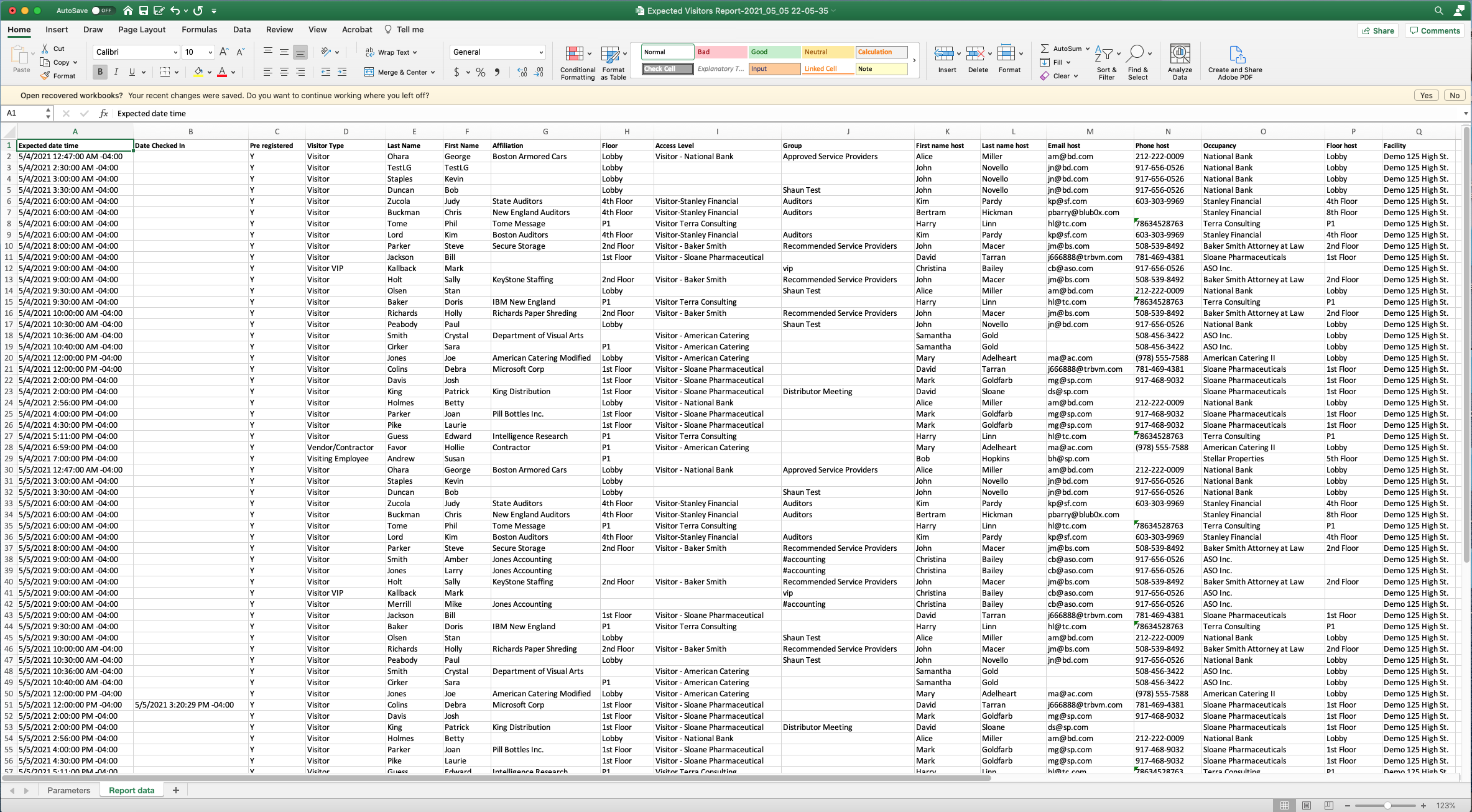Open the font name dropdown
This screenshot has height=812, width=1472.
(x=175, y=52)
